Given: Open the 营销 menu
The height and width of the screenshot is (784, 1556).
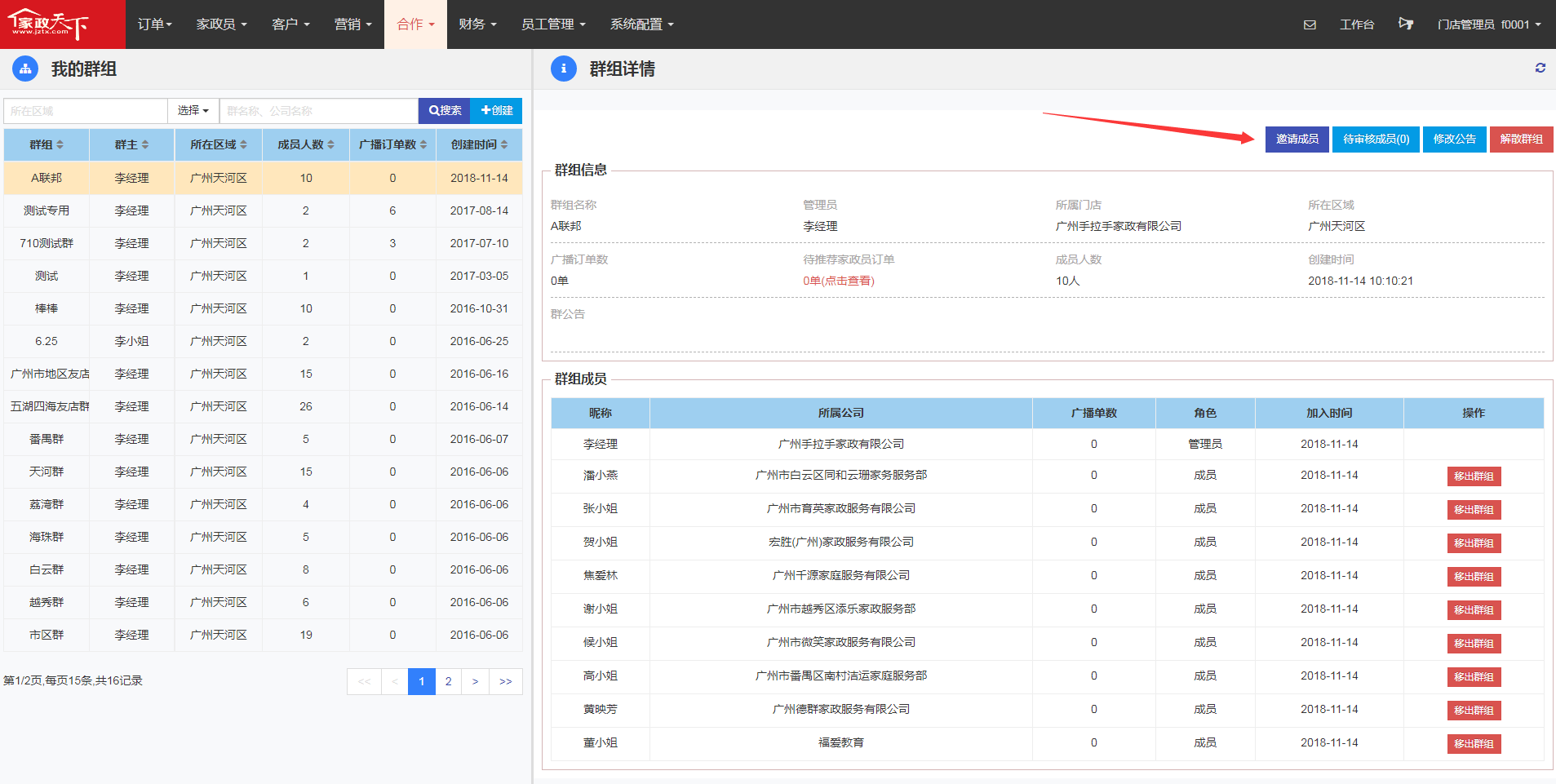Looking at the screenshot, I should click(352, 24).
